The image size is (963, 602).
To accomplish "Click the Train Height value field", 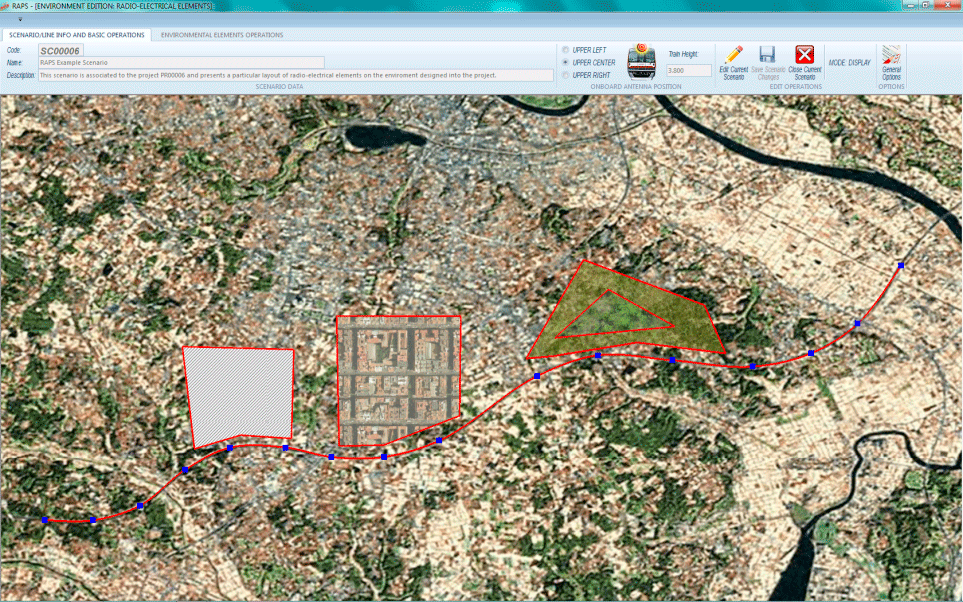I will click(689, 71).
